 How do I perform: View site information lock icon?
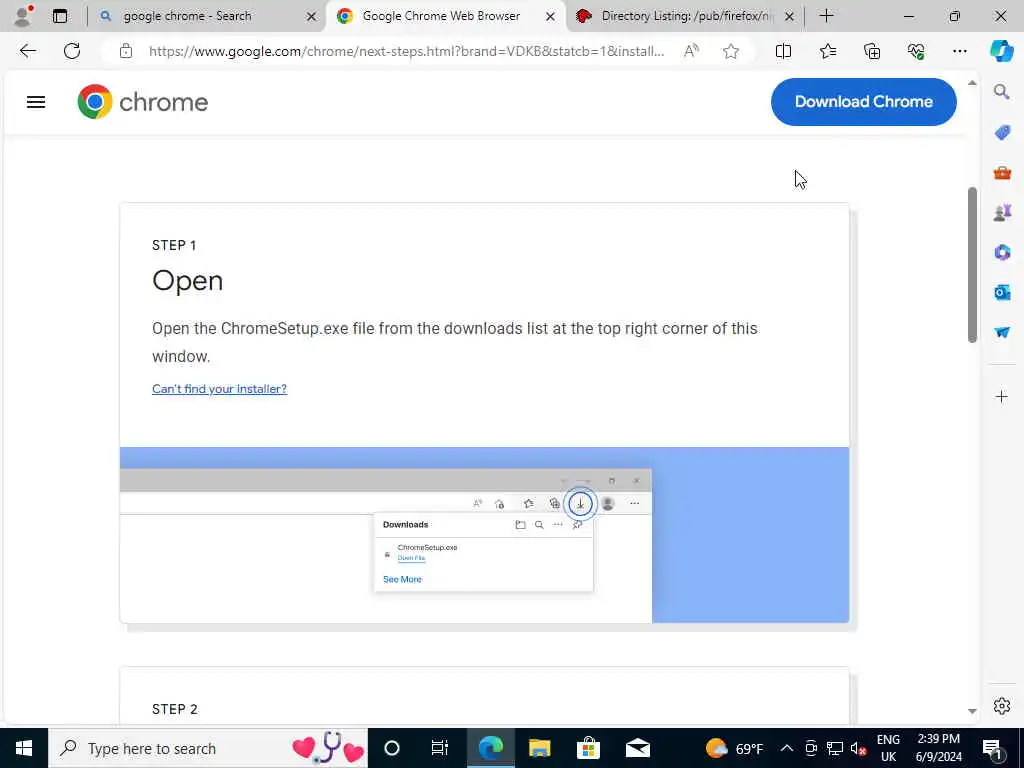(126, 51)
